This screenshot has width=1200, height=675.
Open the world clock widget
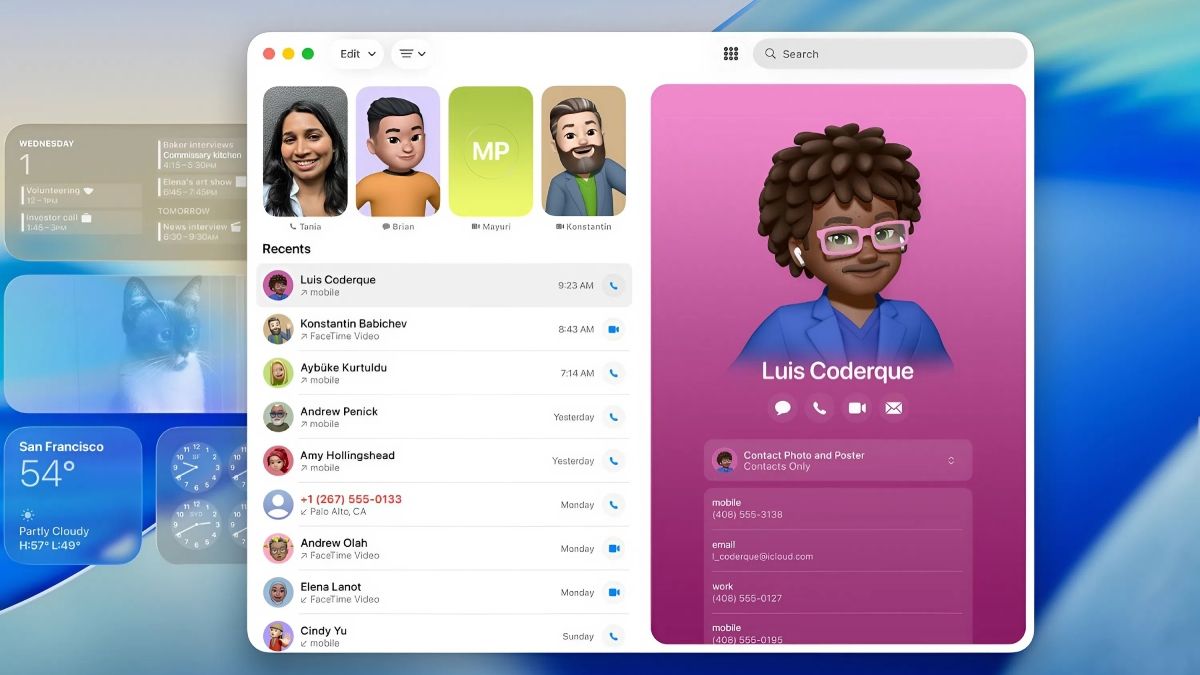[x=202, y=496]
